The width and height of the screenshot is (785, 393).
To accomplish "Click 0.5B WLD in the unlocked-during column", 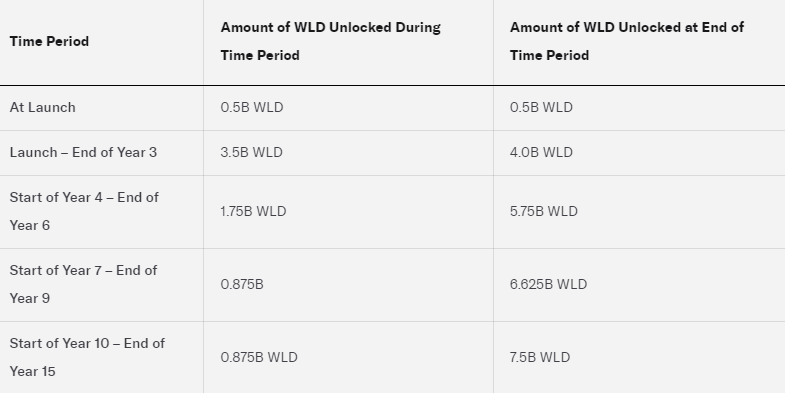I will tap(252, 108).
